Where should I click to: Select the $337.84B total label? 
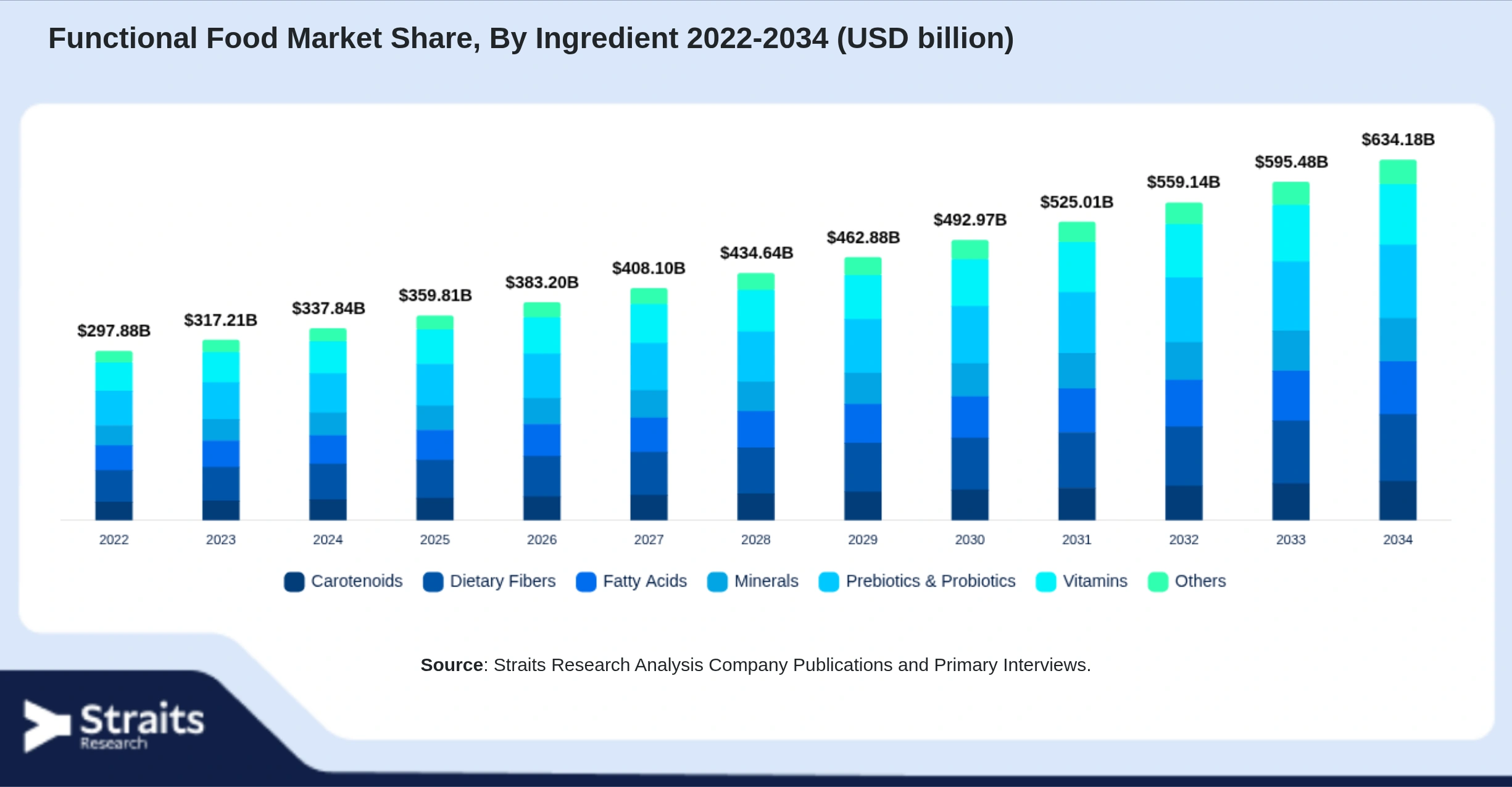(328, 308)
